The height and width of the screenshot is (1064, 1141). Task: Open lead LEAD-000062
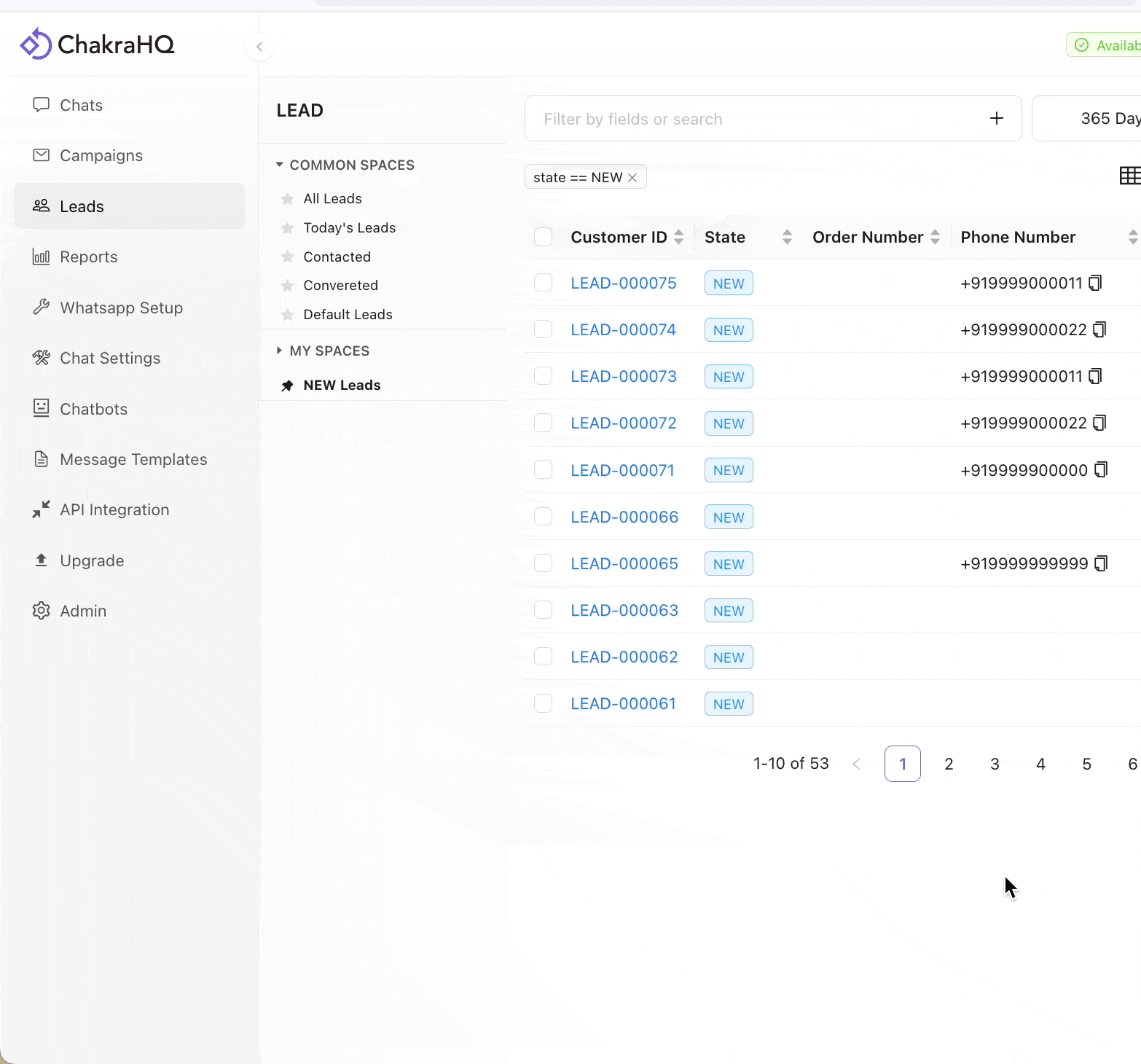624,657
